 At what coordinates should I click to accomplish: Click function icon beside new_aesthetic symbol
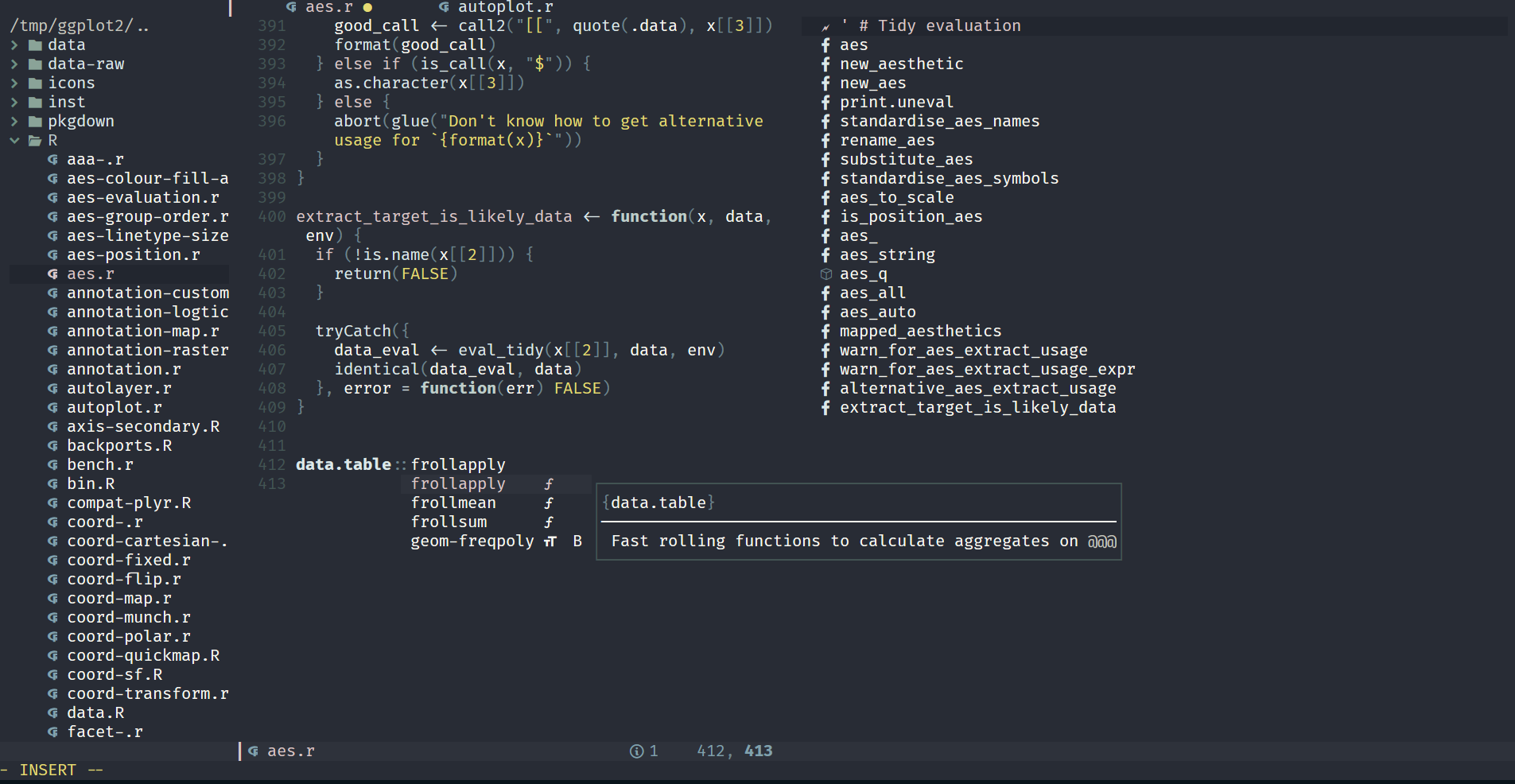[825, 64]
